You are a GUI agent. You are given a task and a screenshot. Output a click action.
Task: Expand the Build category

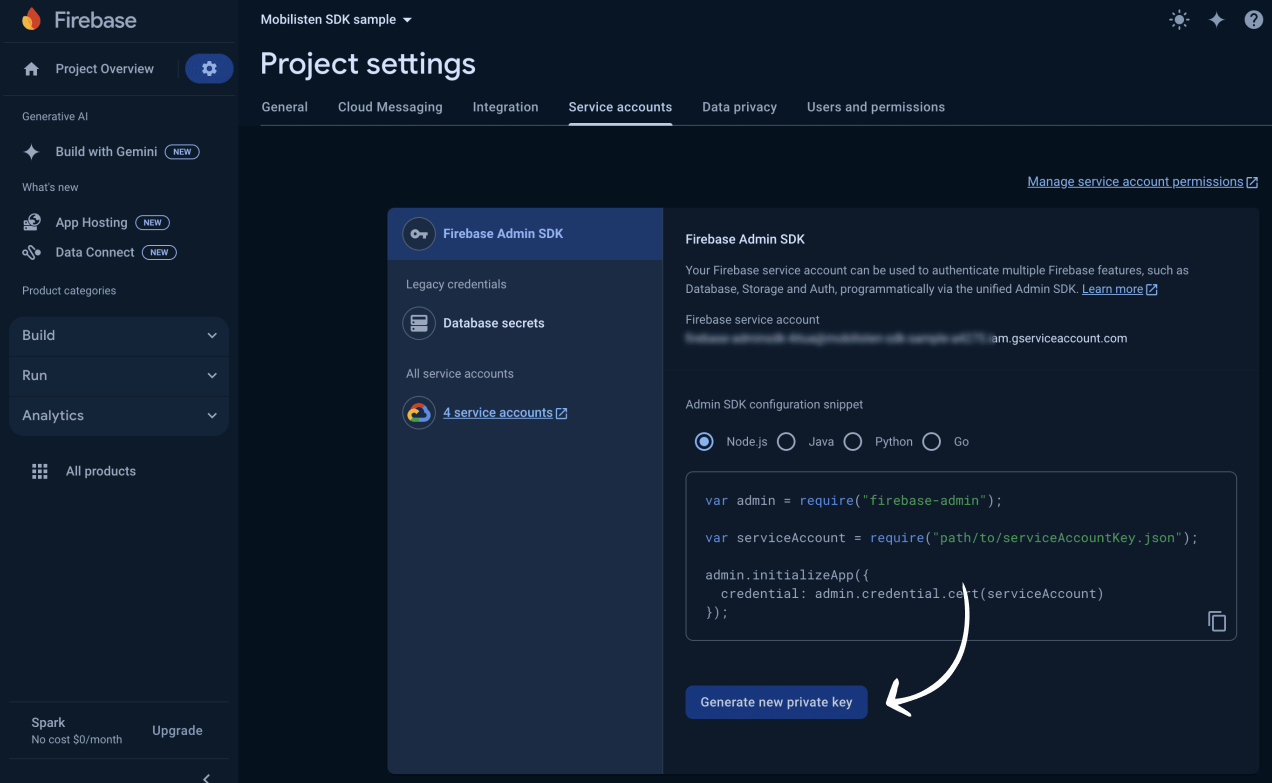[118, 336]
